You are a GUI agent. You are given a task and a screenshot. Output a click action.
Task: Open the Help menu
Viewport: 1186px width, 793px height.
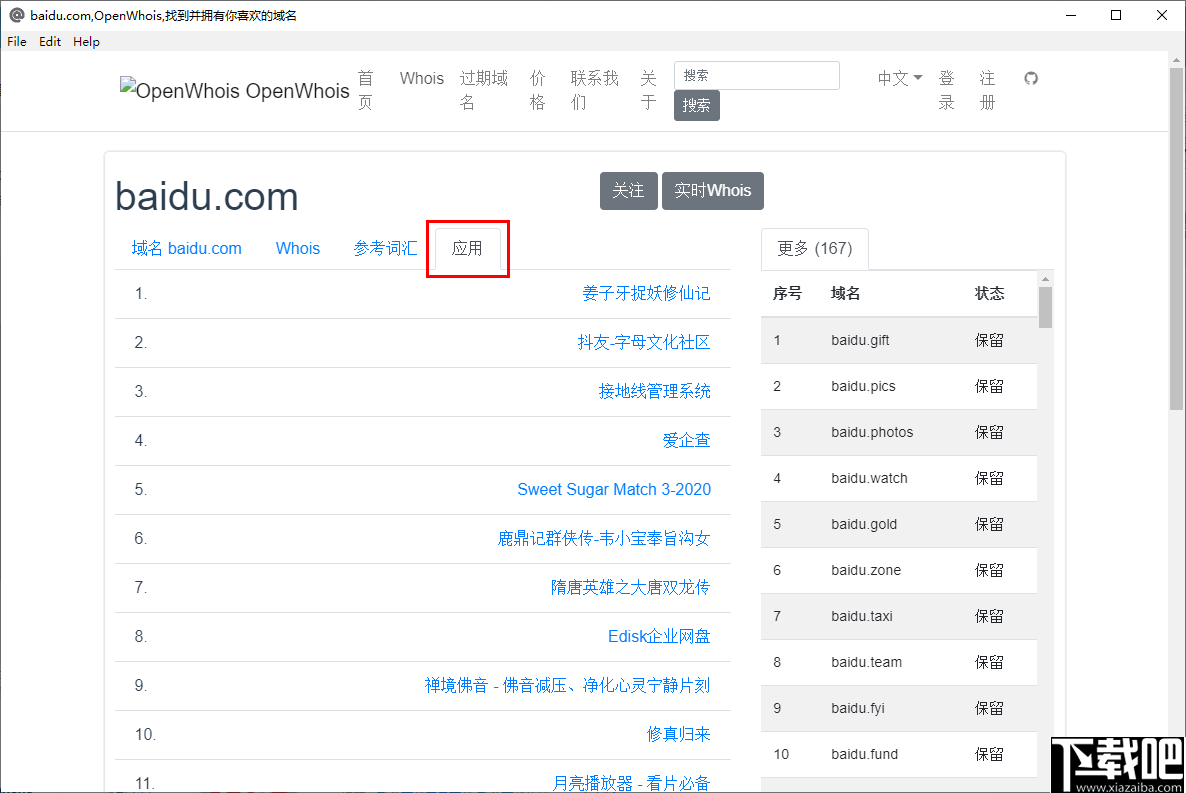tap(86, 41)
